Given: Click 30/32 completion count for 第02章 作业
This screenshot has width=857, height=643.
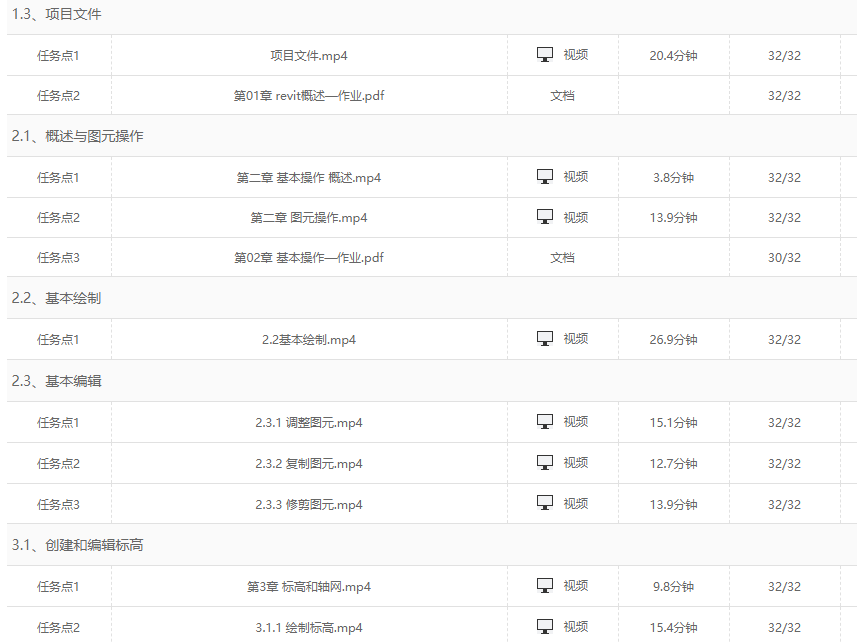Looking at the screenshot, I should coord(784,258).
